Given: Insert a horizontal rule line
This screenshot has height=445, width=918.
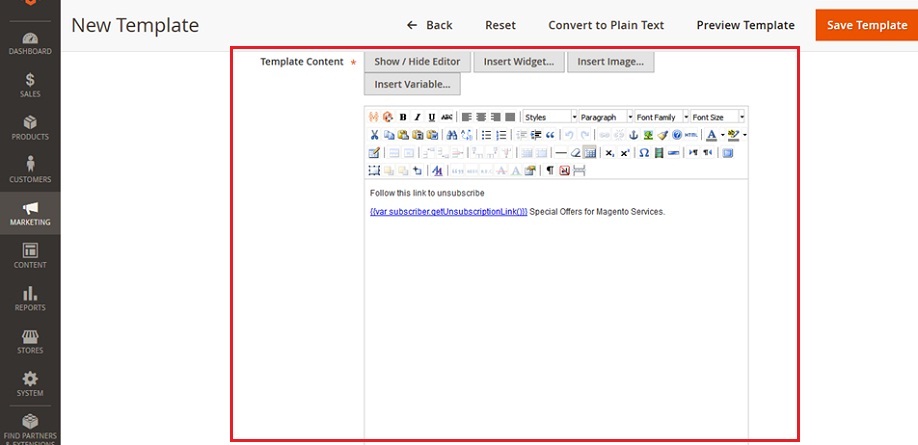Looking at the screenshot, I should tap(561, 152).
